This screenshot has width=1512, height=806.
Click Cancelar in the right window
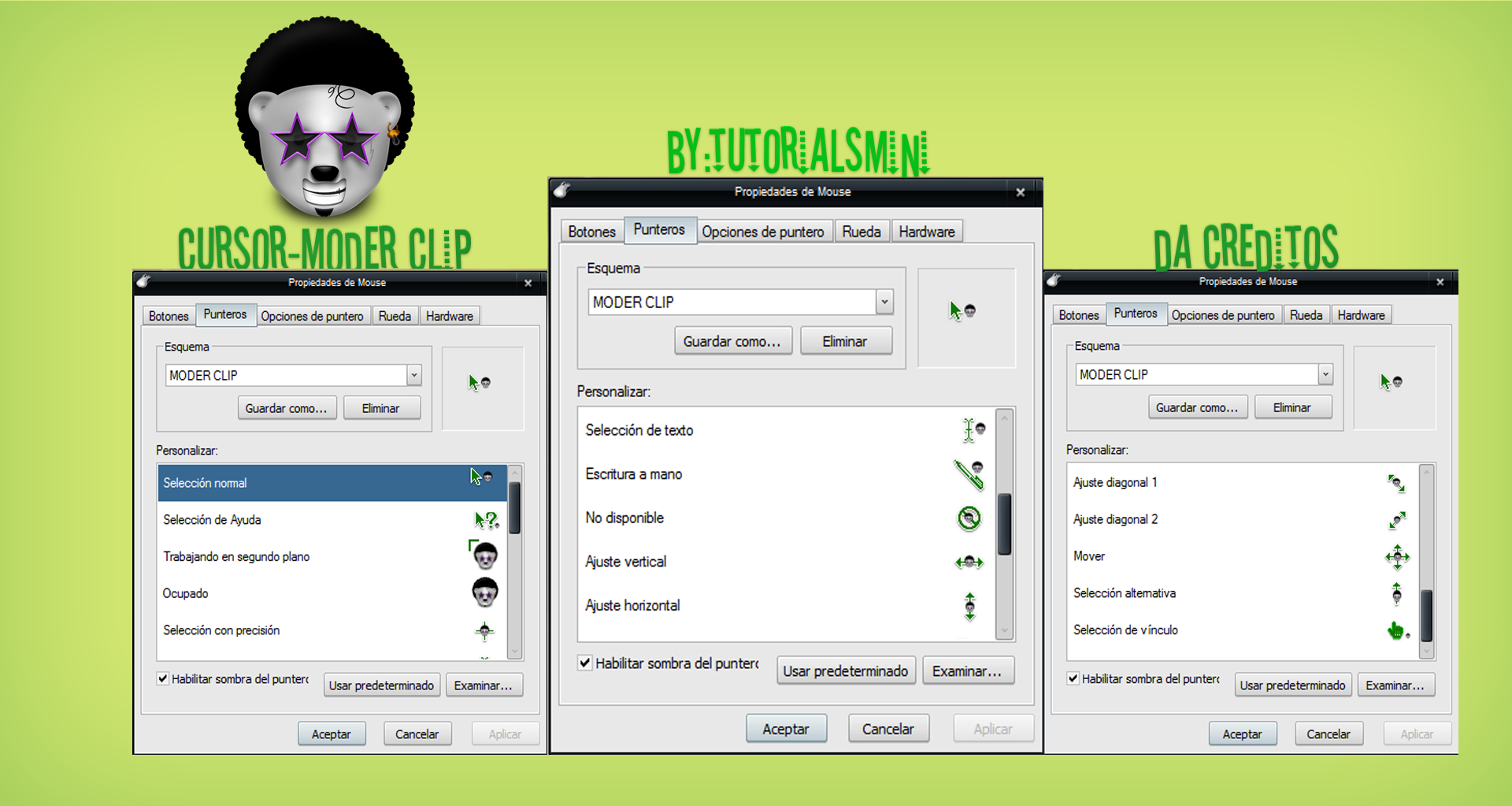[x=1329, y=734]
